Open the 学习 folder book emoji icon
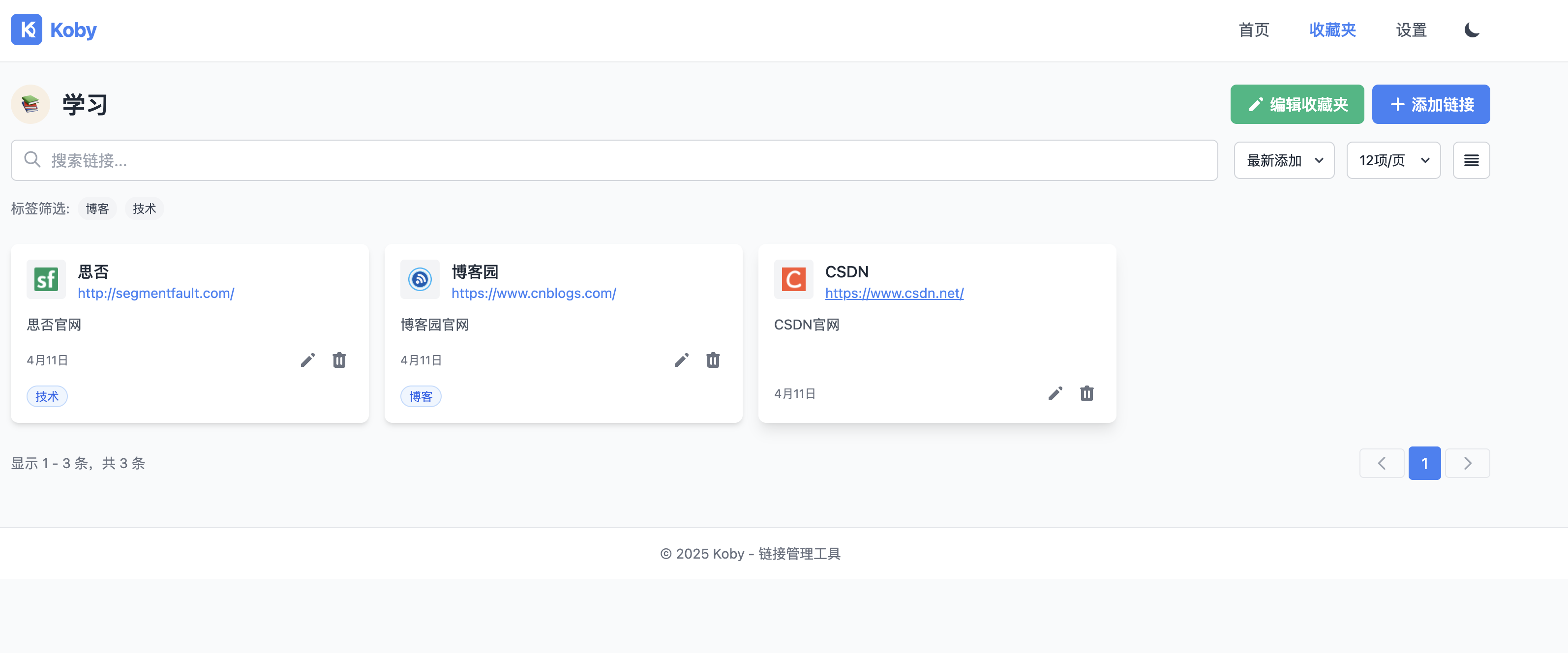The image size is (1568, 653). (30, 104)
